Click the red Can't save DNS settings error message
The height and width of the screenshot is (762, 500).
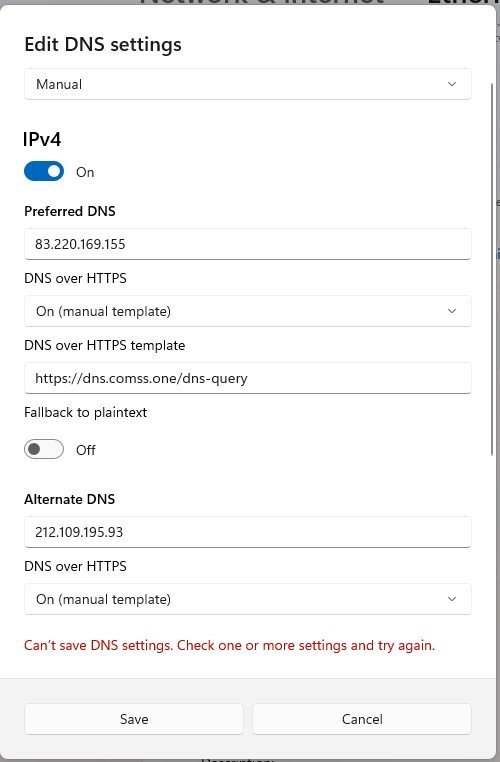click(x=229, y=645)
